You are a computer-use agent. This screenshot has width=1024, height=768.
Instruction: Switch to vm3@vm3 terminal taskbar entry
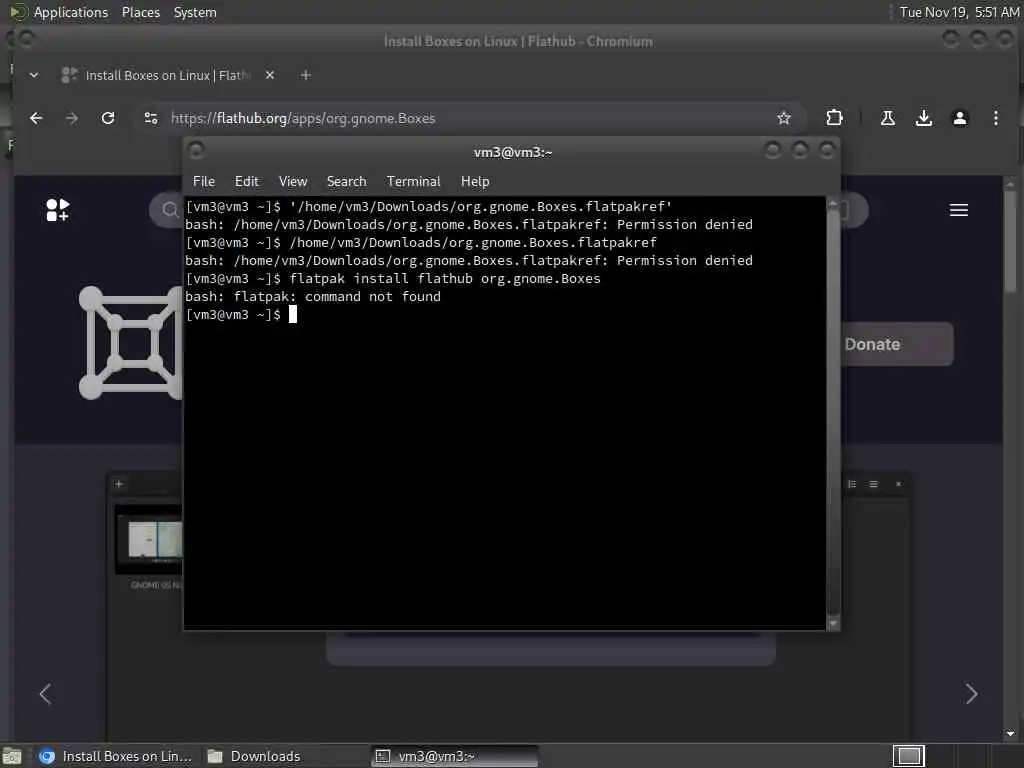[x=455, y=756]
